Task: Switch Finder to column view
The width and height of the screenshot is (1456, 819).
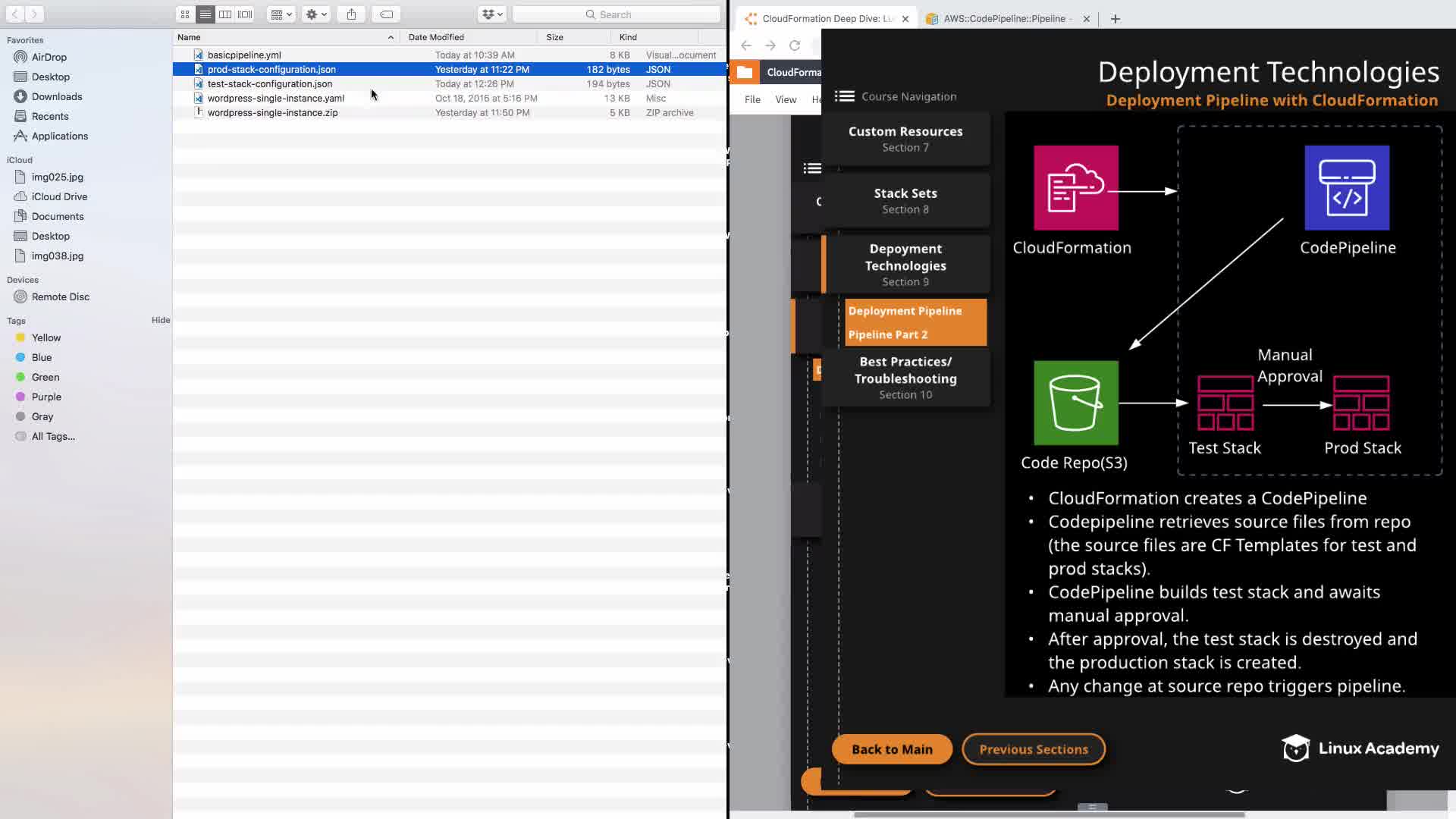Action: click(x=225, y=14)
